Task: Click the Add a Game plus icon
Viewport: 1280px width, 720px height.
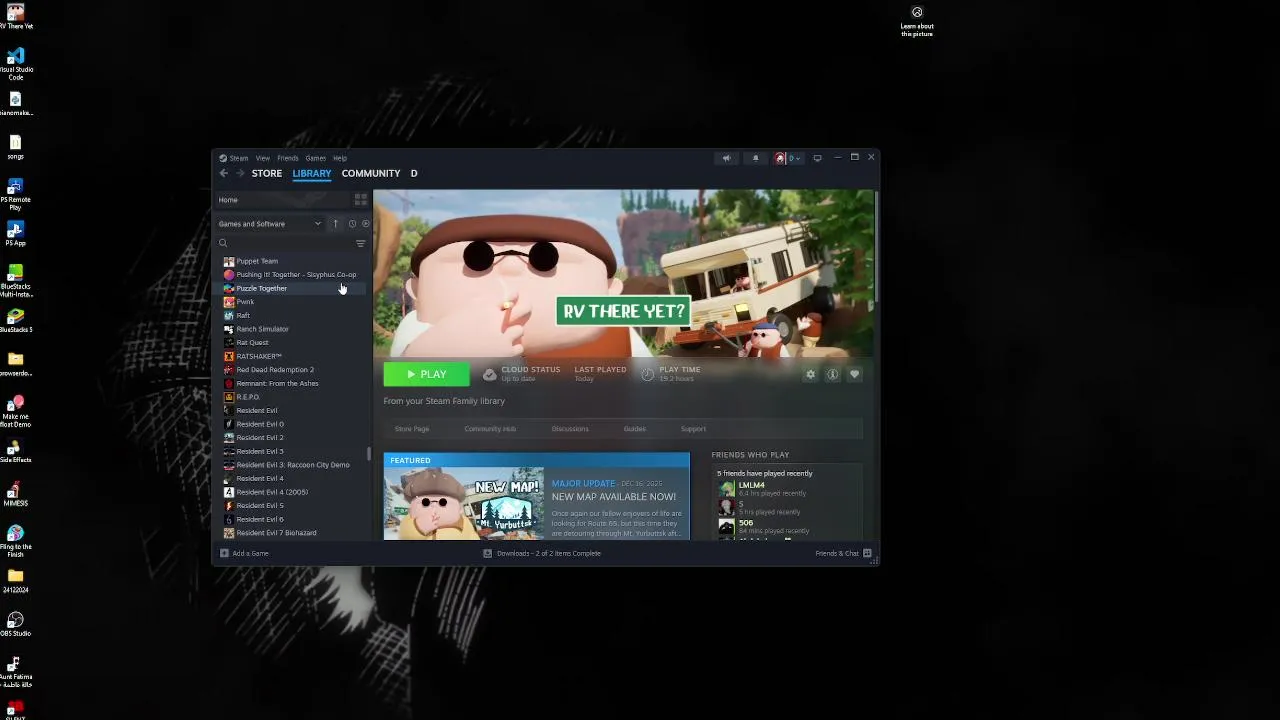Action: (224, 553)
